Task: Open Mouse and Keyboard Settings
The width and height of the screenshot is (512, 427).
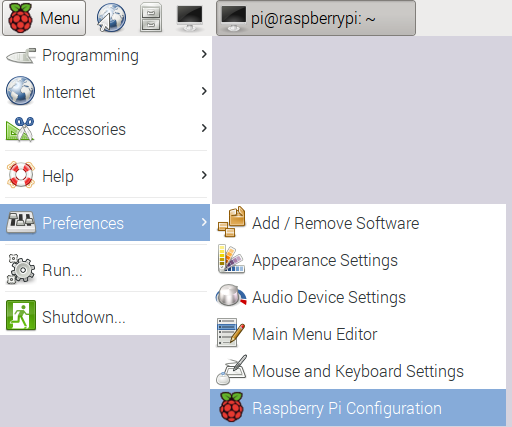Action: (x=358, y=371)
